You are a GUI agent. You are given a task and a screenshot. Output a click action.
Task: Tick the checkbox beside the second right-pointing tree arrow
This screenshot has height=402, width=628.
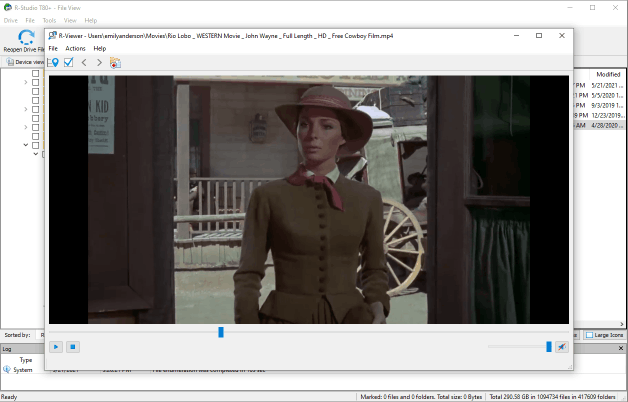(36, 109)
